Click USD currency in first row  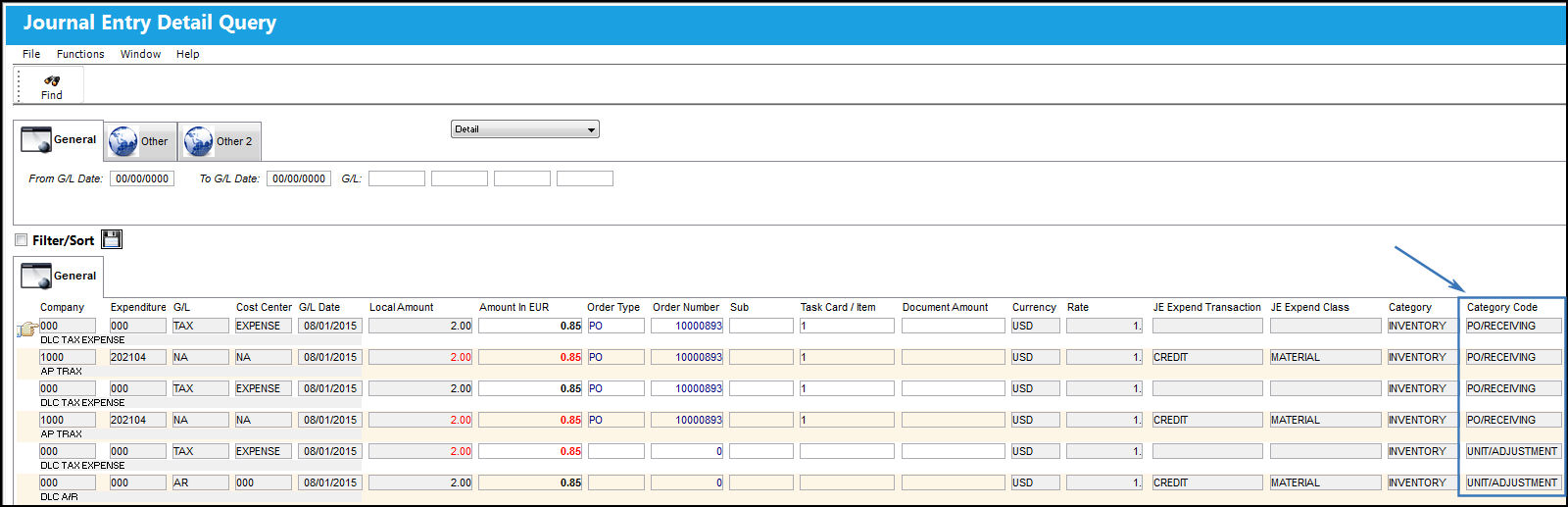[x=1036, y=326]
